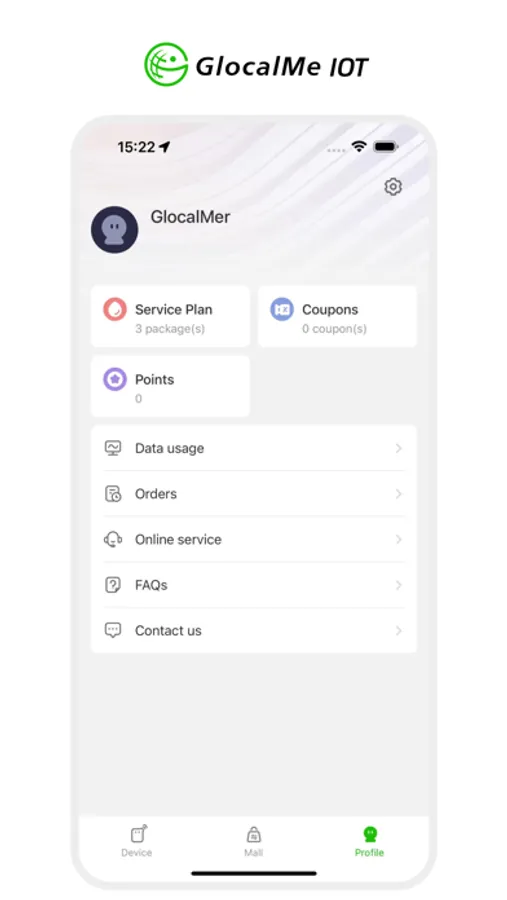
Task: Click the blue Coupons ticket icon
Action: click(x=282, y=309)
